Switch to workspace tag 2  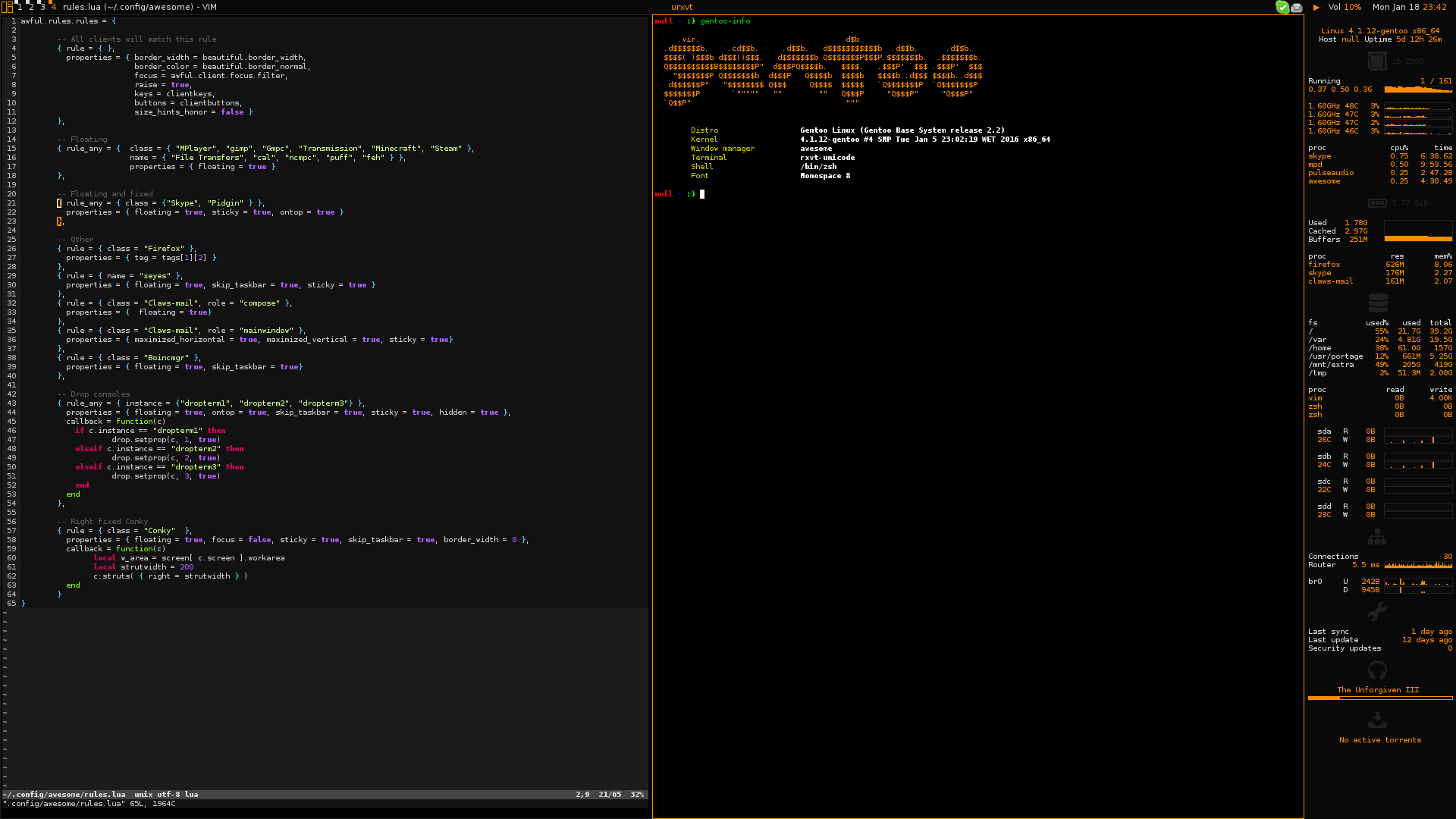point(31,7)
